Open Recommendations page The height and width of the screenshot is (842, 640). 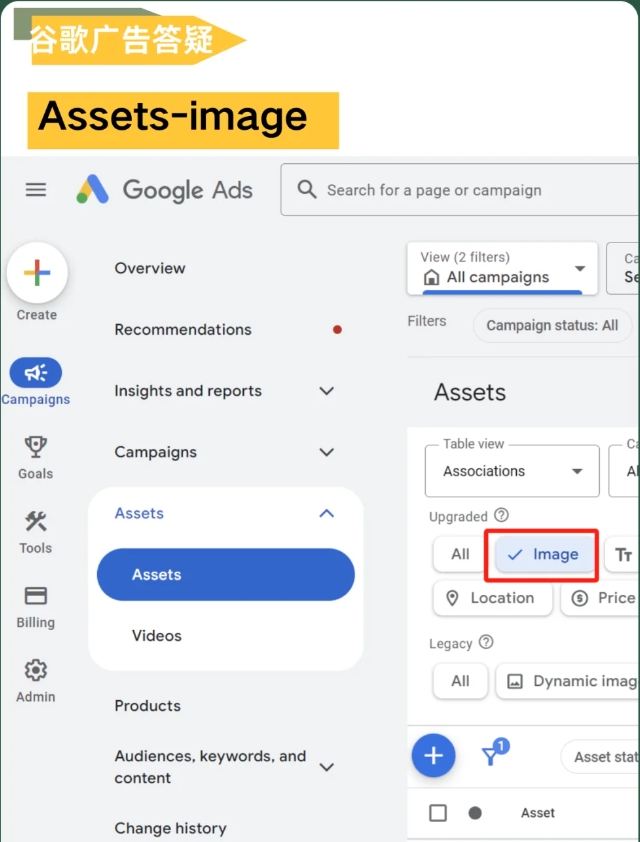(183, 329)
